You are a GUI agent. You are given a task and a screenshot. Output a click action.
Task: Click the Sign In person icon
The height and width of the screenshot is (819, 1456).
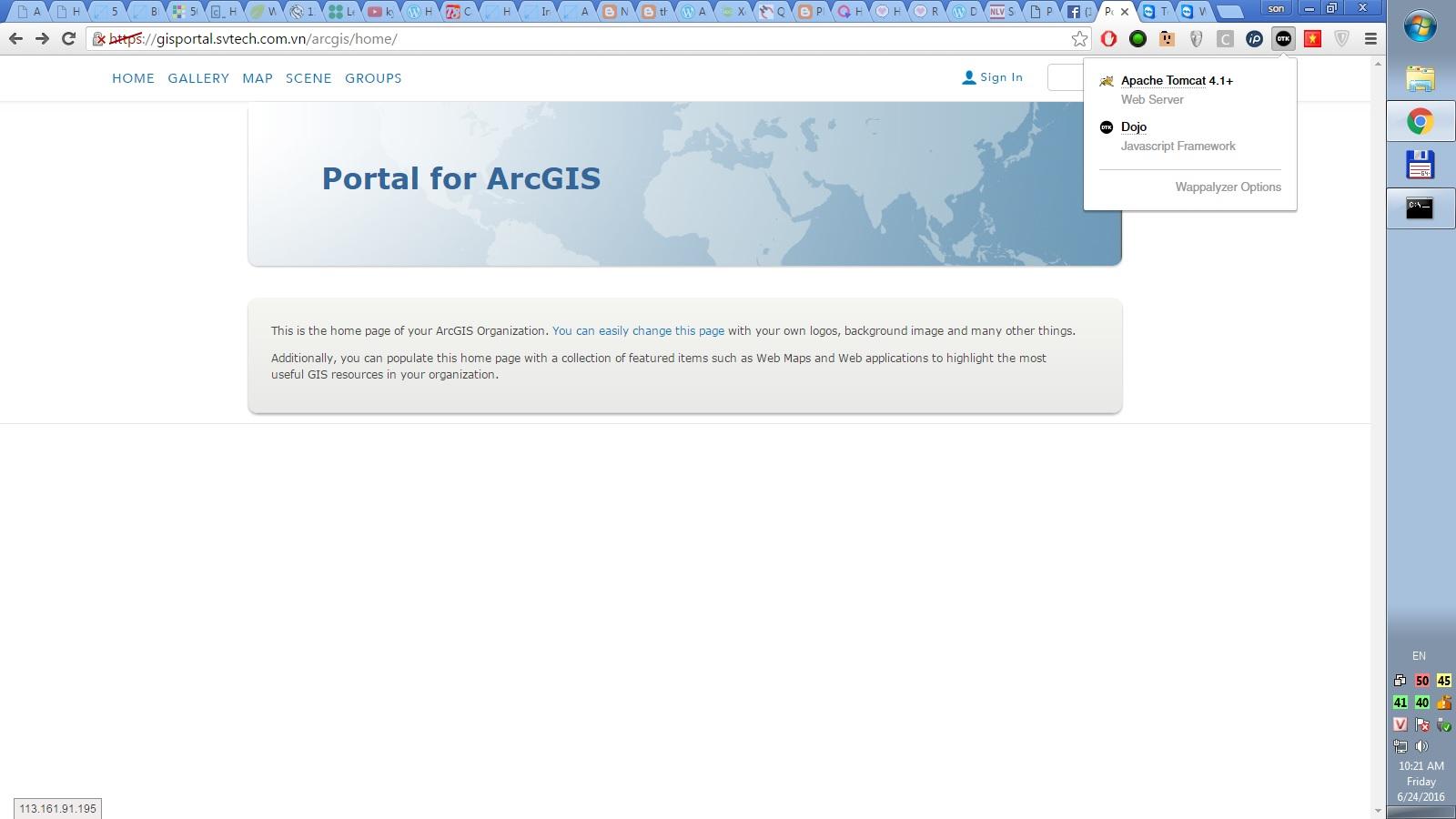(968, 78)
